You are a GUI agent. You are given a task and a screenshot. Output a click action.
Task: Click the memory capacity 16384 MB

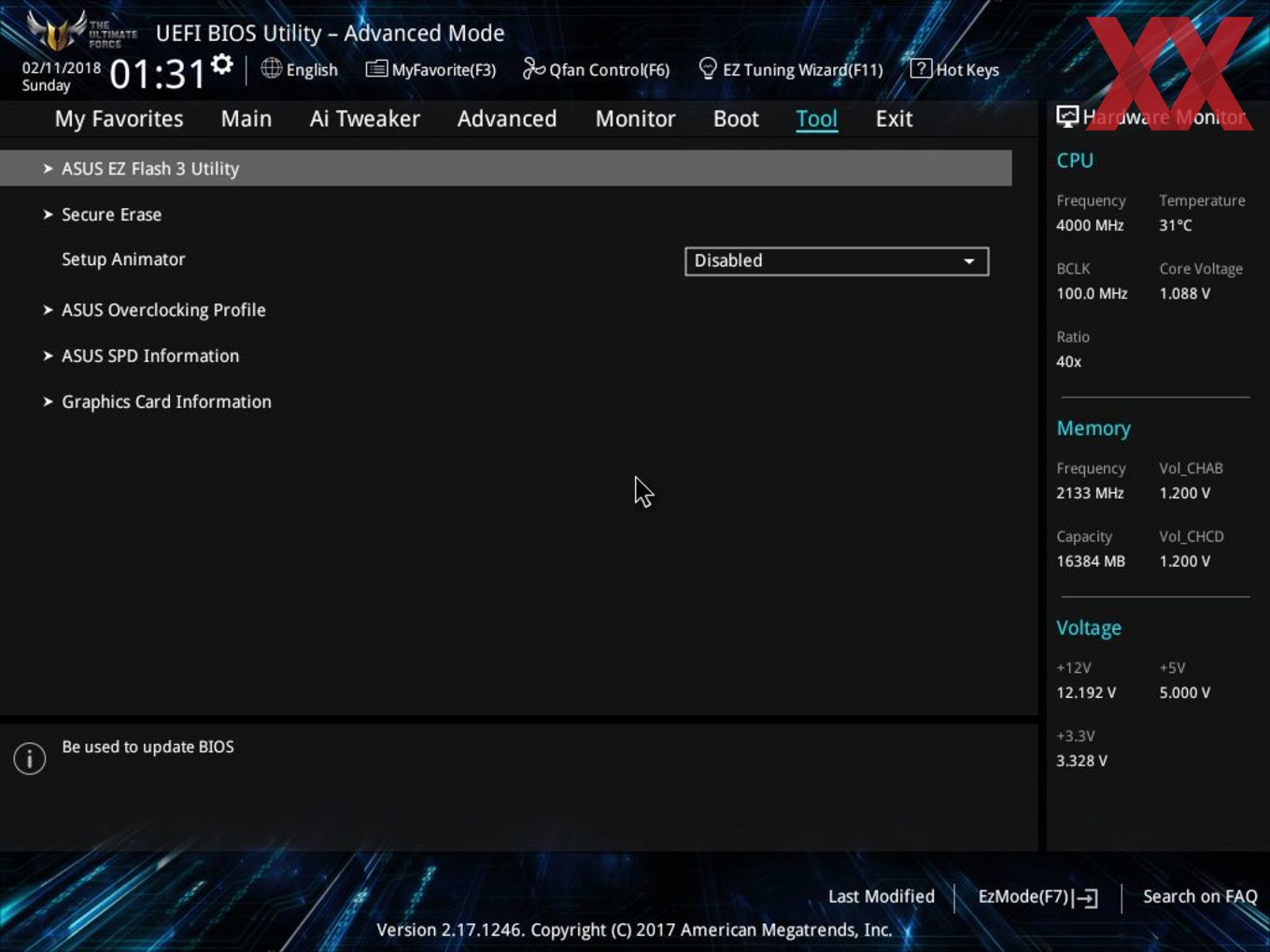[x=1091, y=561]
